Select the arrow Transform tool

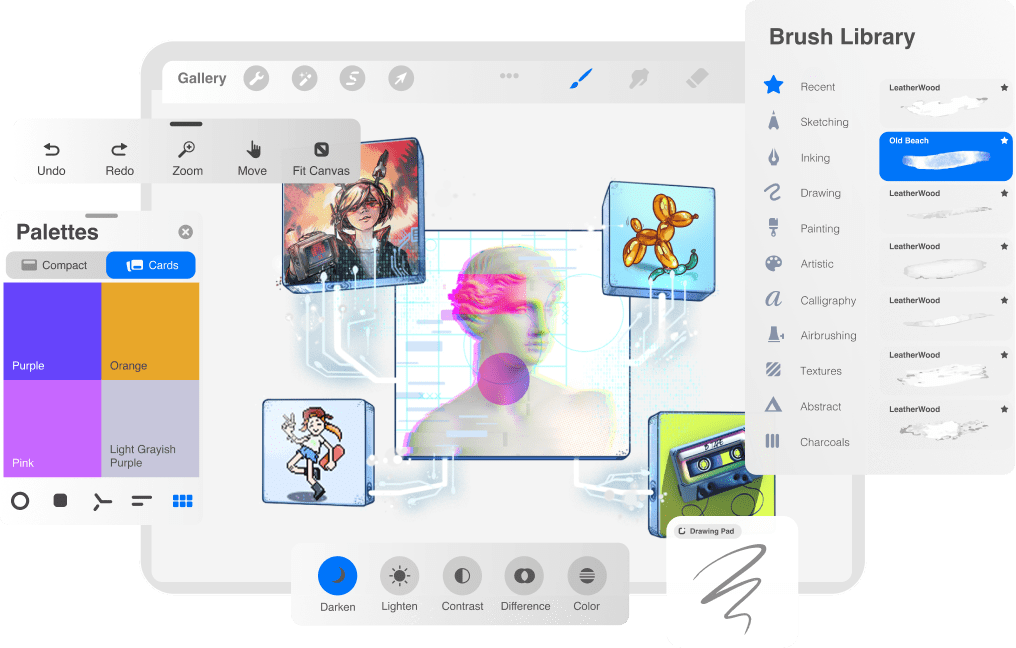pos(401,78)
